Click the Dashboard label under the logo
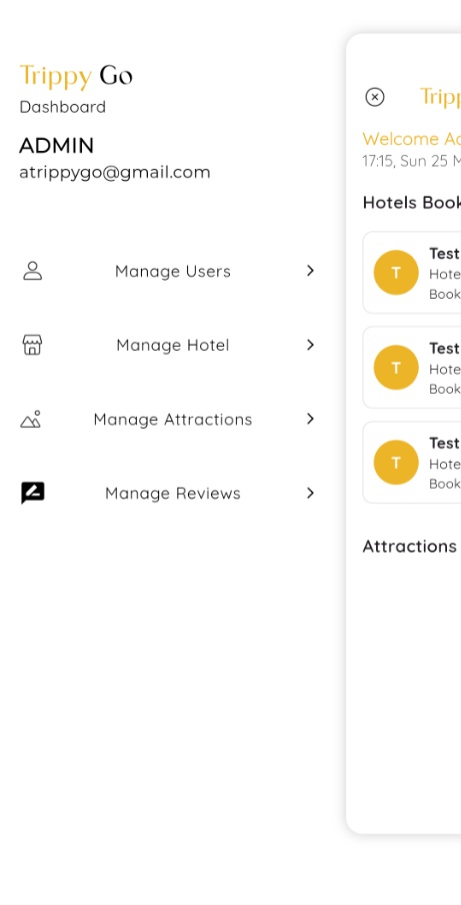The width and height of the screenshot is (461, 905). pyautogui.click(x=62, y=107)
